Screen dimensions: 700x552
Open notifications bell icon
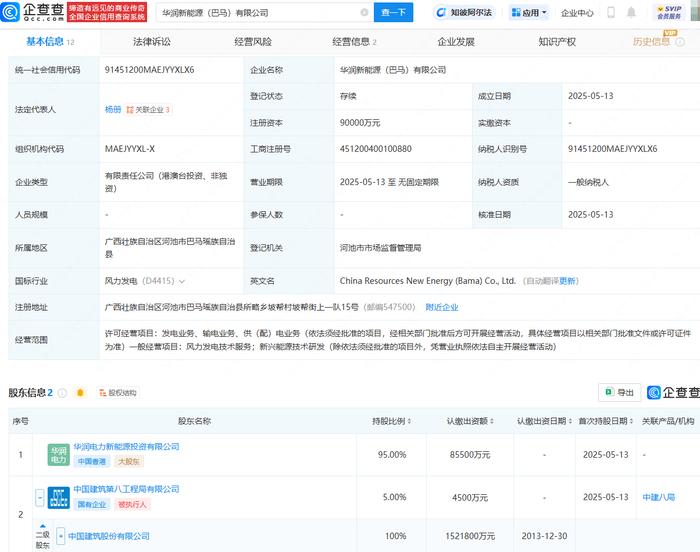631,13
